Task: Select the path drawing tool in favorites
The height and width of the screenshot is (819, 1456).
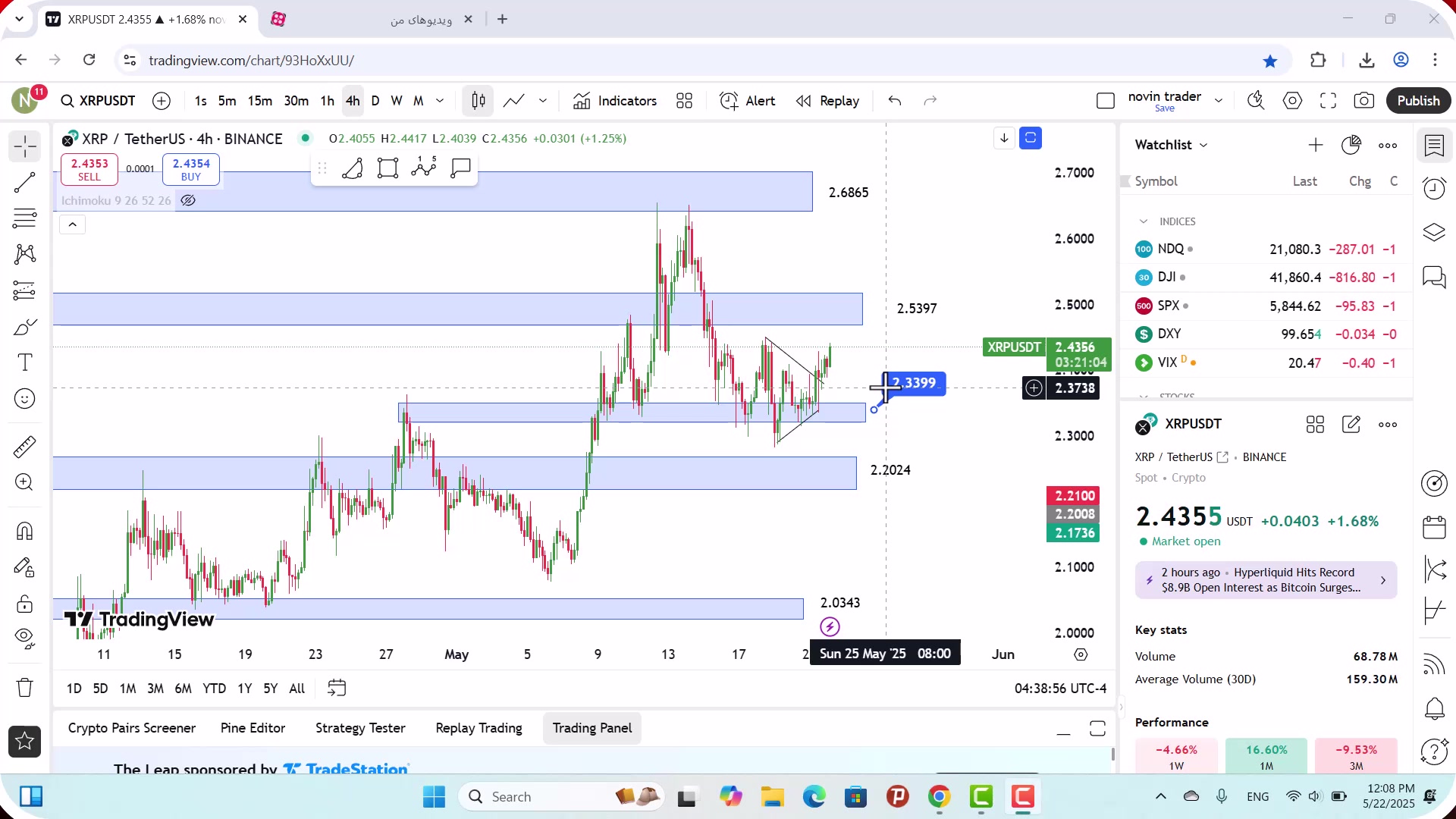Action: [352, 168]
